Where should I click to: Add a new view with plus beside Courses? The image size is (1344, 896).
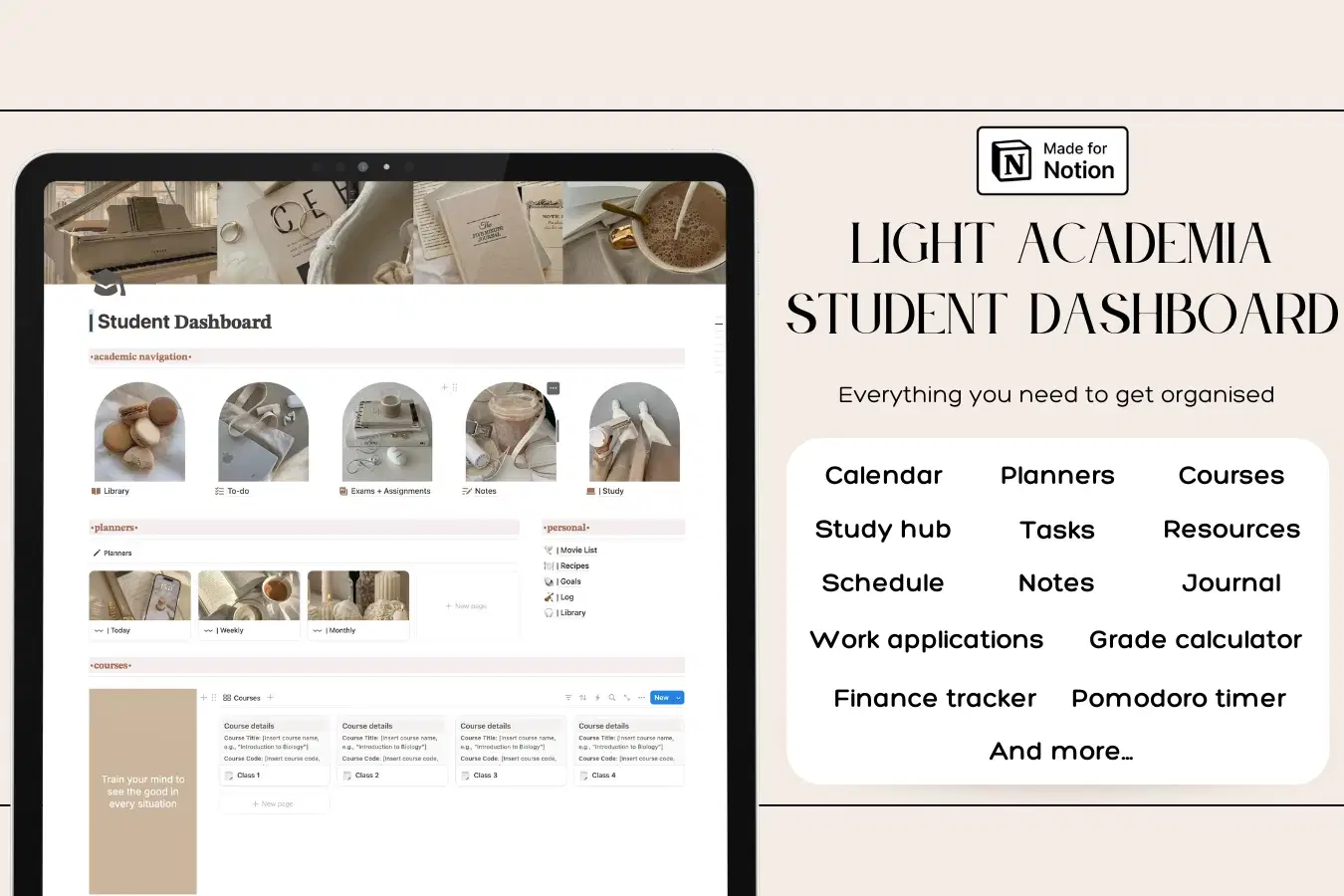tap(270, 698)
